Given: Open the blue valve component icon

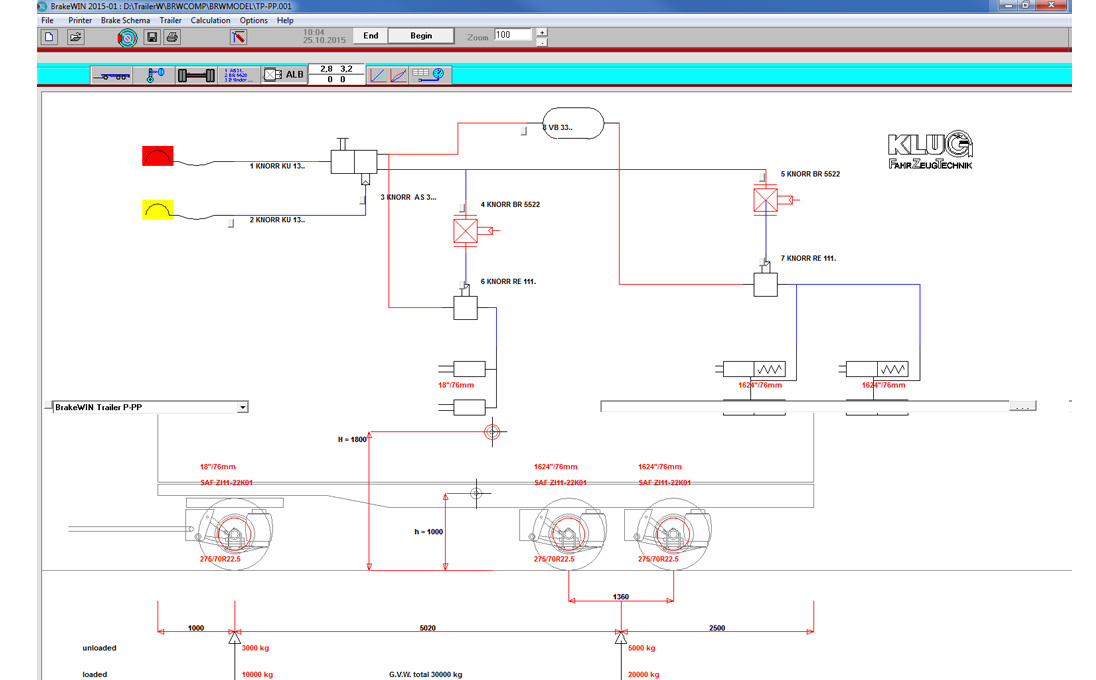Looking at the screenshot, I should (155, 75).
